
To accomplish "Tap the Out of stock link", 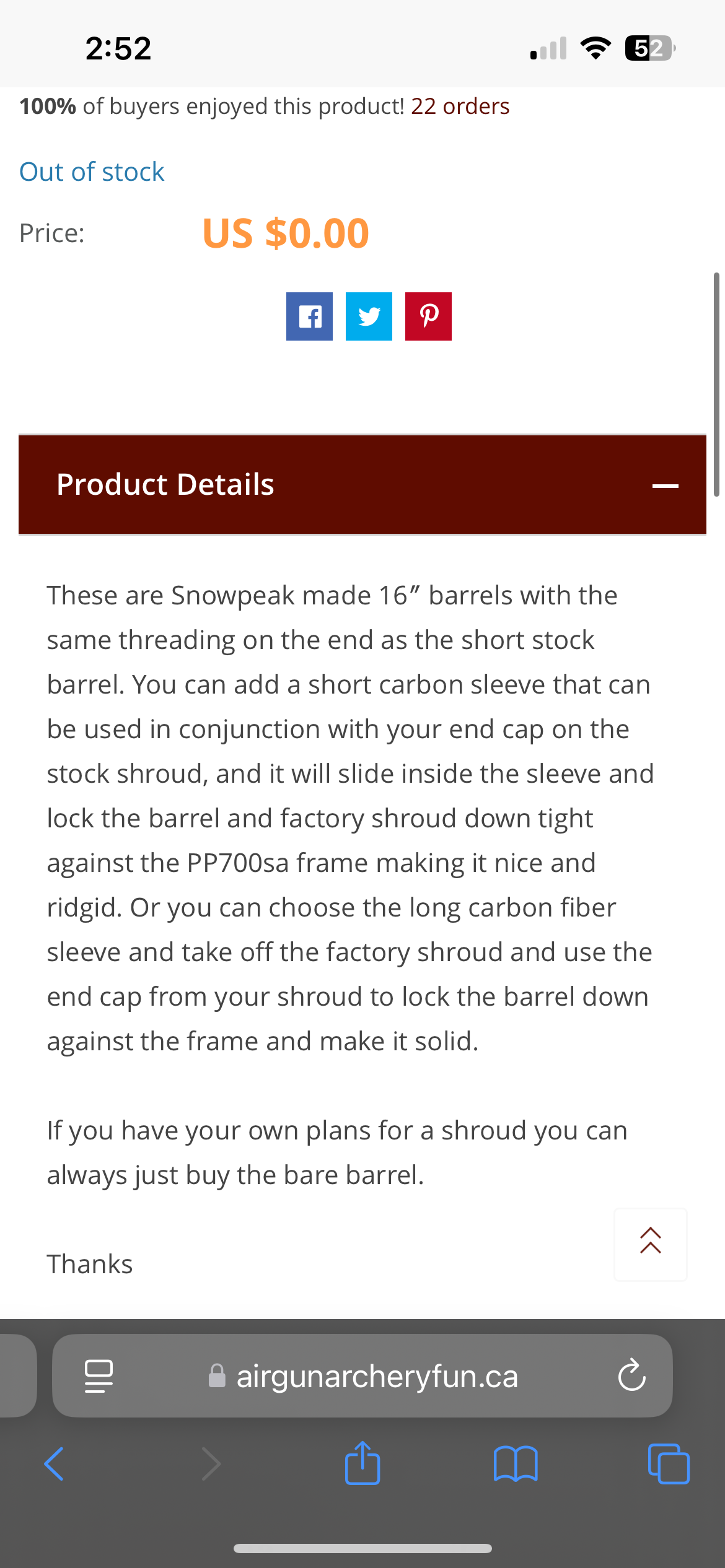I will click(92, 172).
